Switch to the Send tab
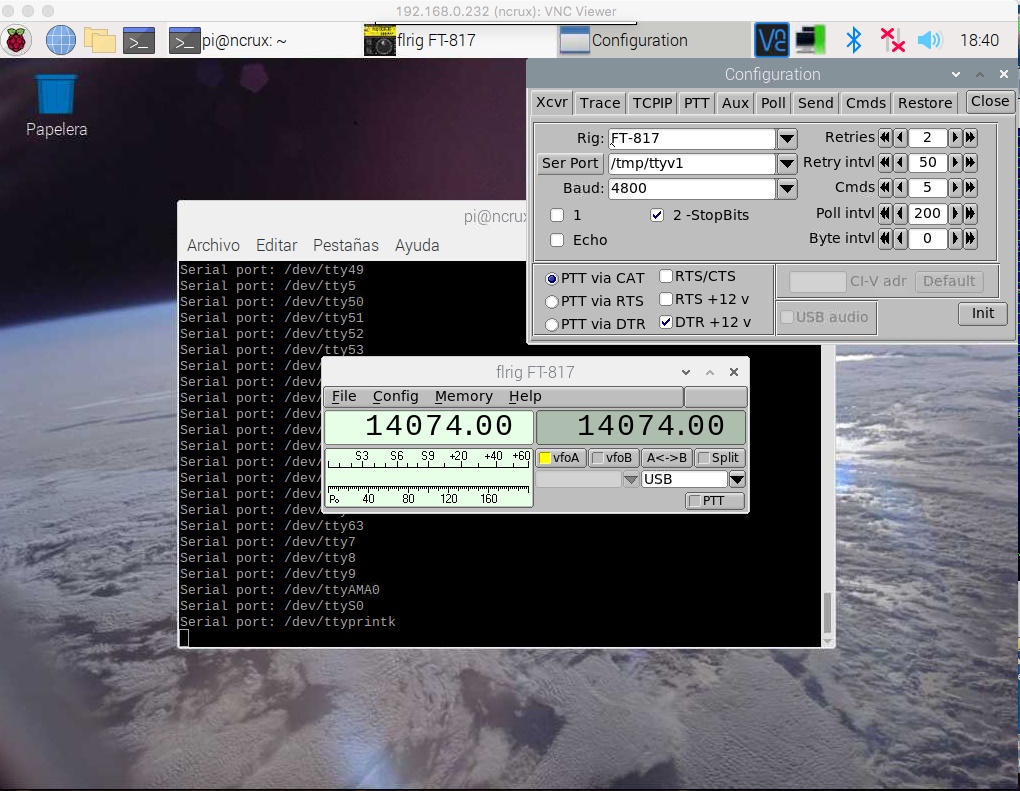The width and height of the screenshot is (1020, 791). pyautogui.click(x=816, y=103)
